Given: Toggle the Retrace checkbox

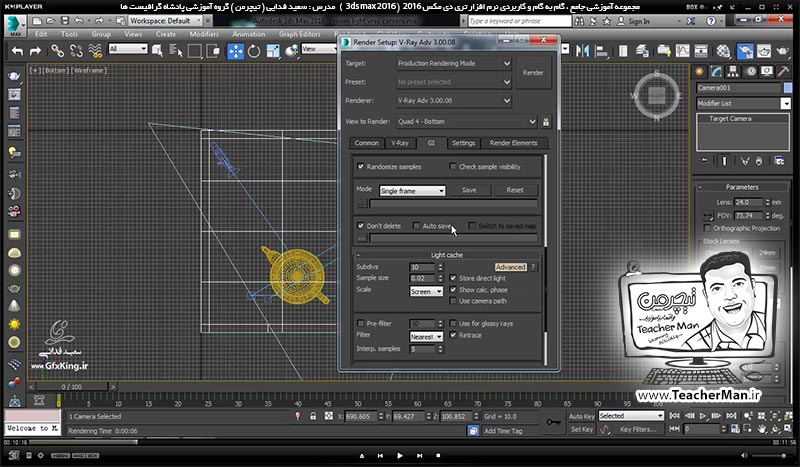Looking at the screenshot, I should (x=453, y=335).
